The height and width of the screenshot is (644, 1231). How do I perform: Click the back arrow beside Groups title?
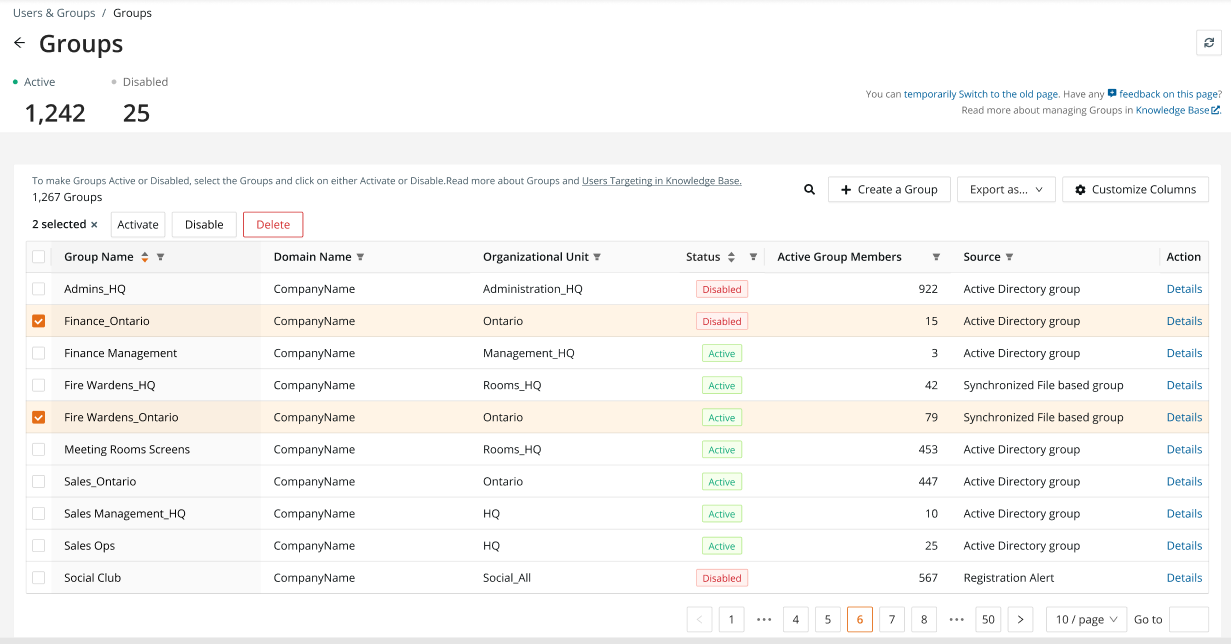click(19, 43)
